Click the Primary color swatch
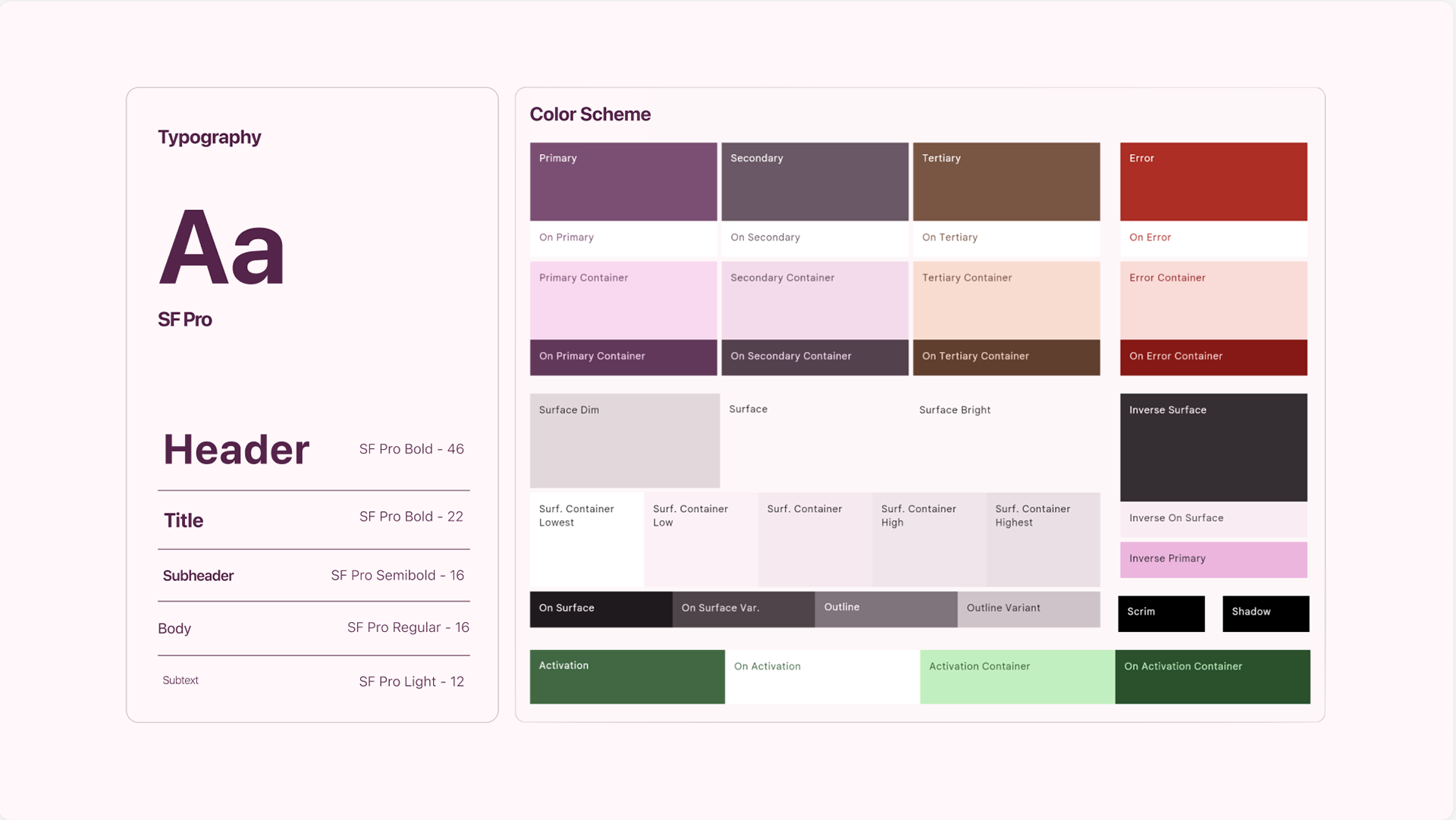The width and height of the screenshot is (1456, 820). pyautogui.click(x=623, y=182)
